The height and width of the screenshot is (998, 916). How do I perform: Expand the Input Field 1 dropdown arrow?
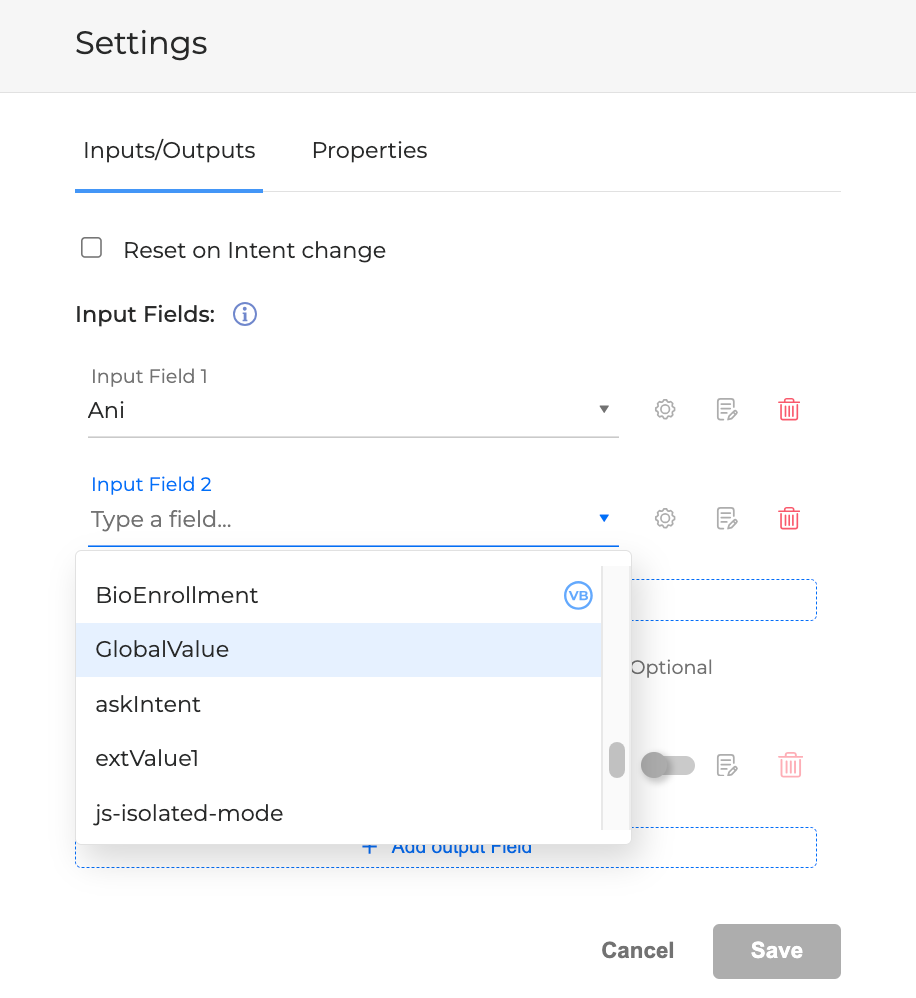pyautogui.click(x=604, y=409)
